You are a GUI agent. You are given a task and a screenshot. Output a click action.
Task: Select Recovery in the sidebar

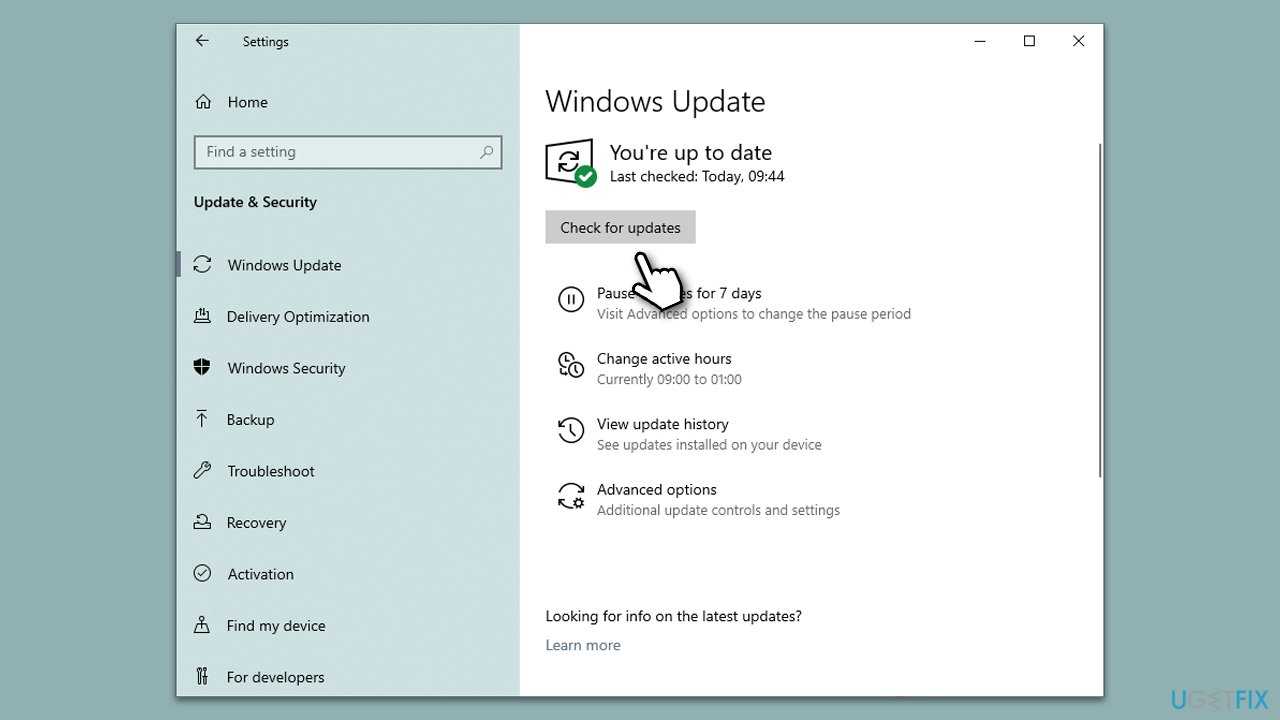(256, 523)
